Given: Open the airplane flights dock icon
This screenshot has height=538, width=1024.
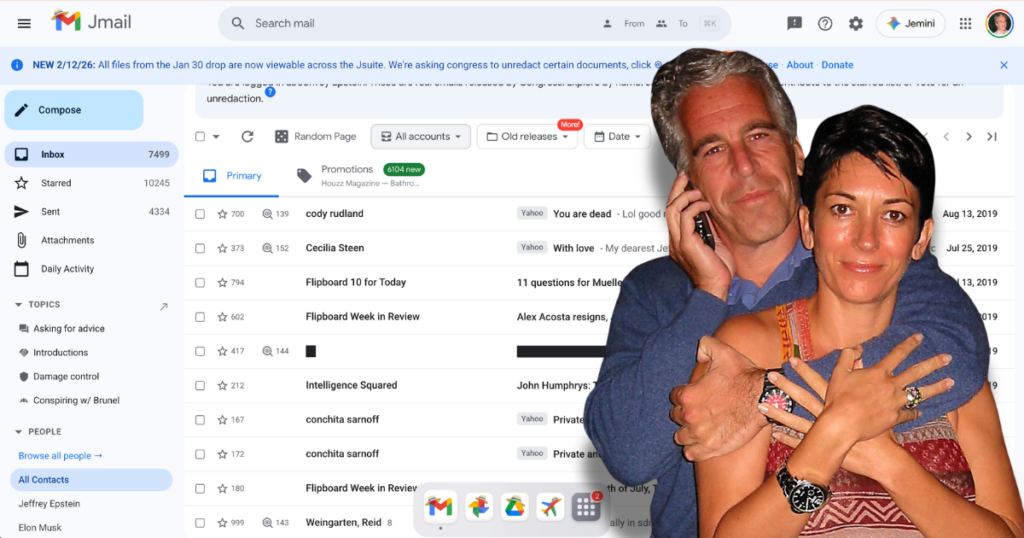Looking at the screenshot, I should click(551, 507).
